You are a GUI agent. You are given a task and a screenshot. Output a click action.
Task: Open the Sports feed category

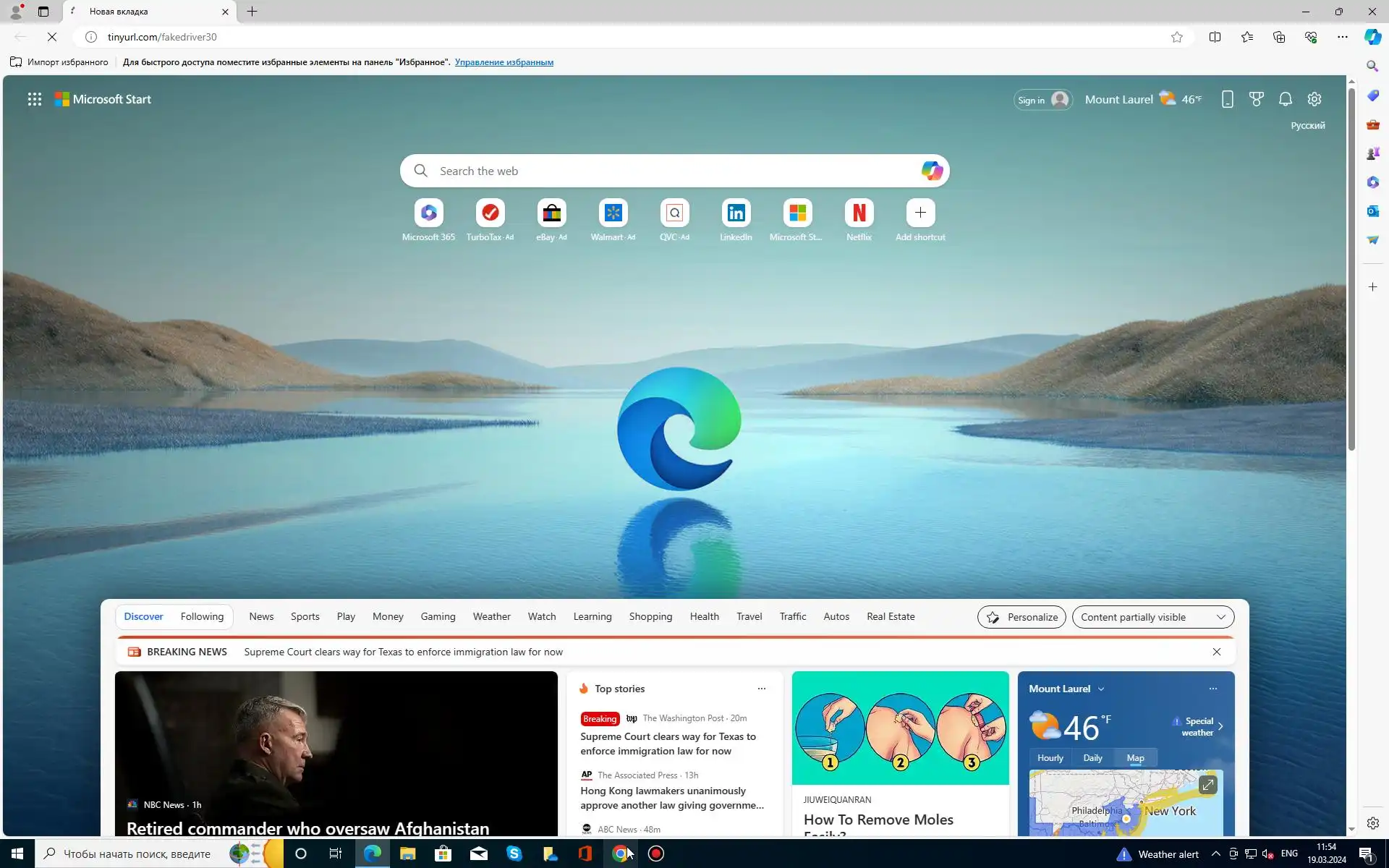[x=305, y=616]
